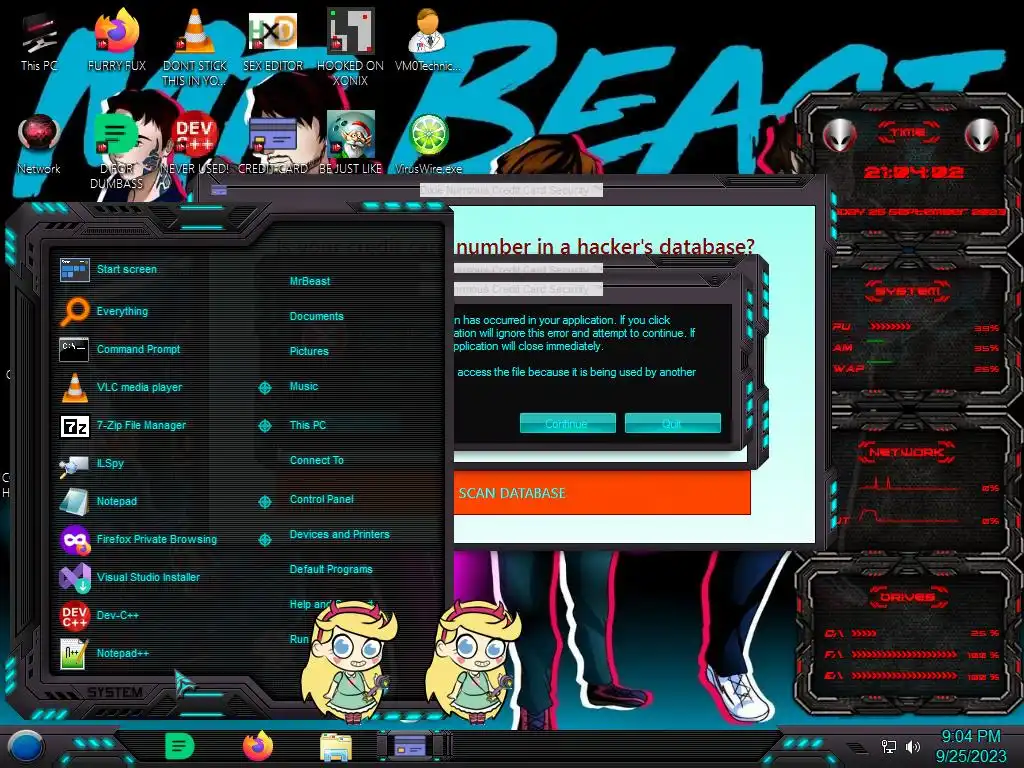Click the TIME widget clock display
The image size is (1024, 768).
tap(912, 172)
